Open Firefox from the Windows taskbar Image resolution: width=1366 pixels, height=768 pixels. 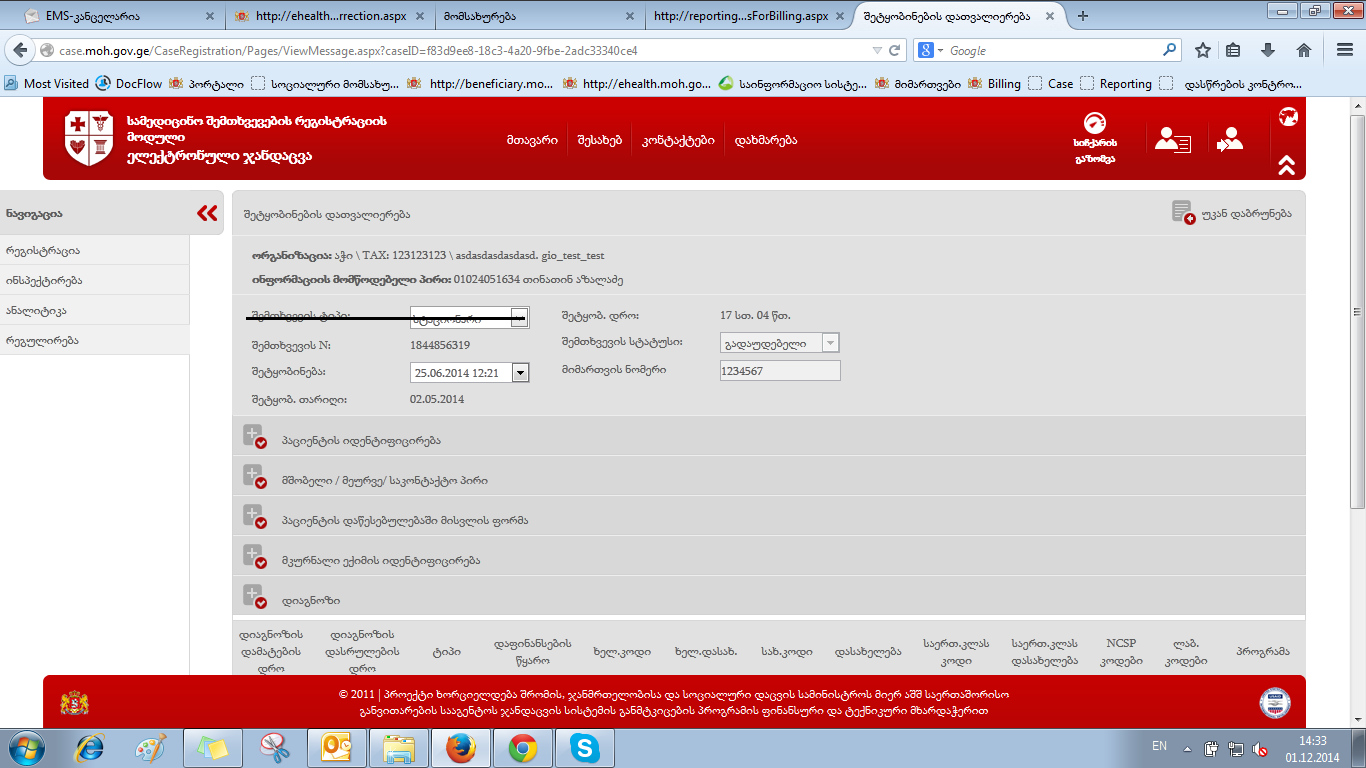[x=459, y=747]
